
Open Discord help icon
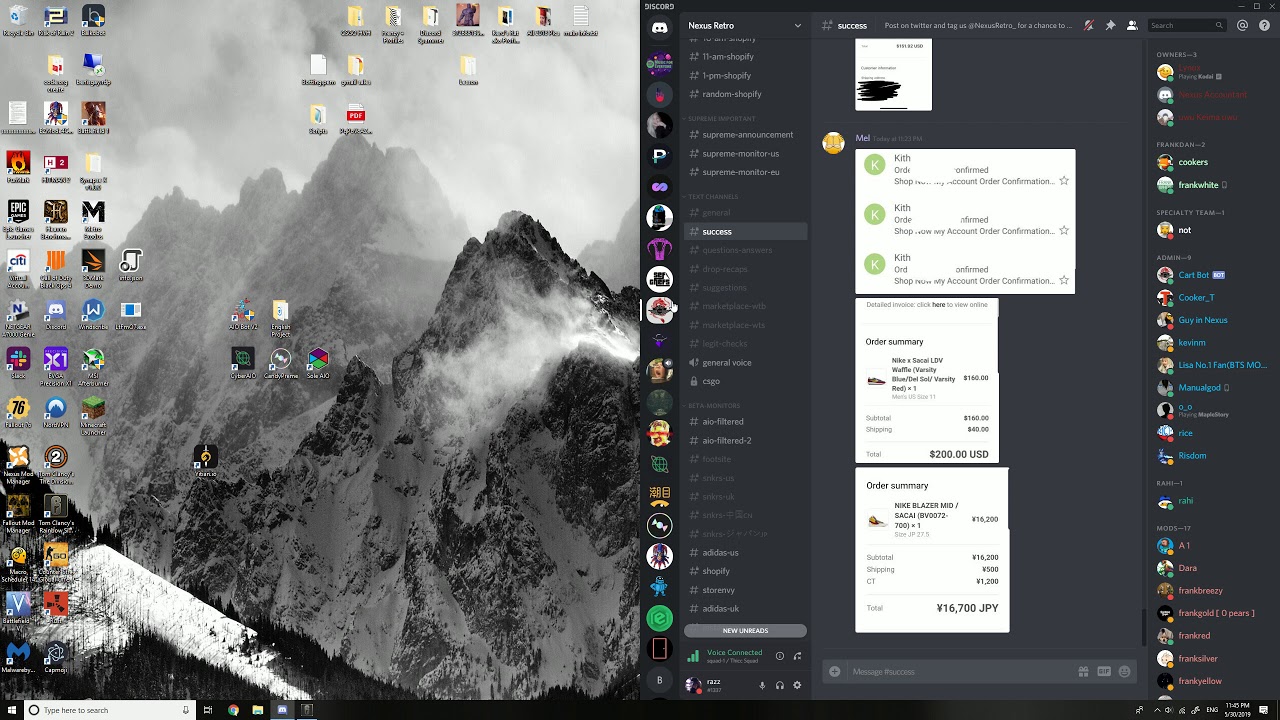pyautogui.click(x=1263, y=25)
